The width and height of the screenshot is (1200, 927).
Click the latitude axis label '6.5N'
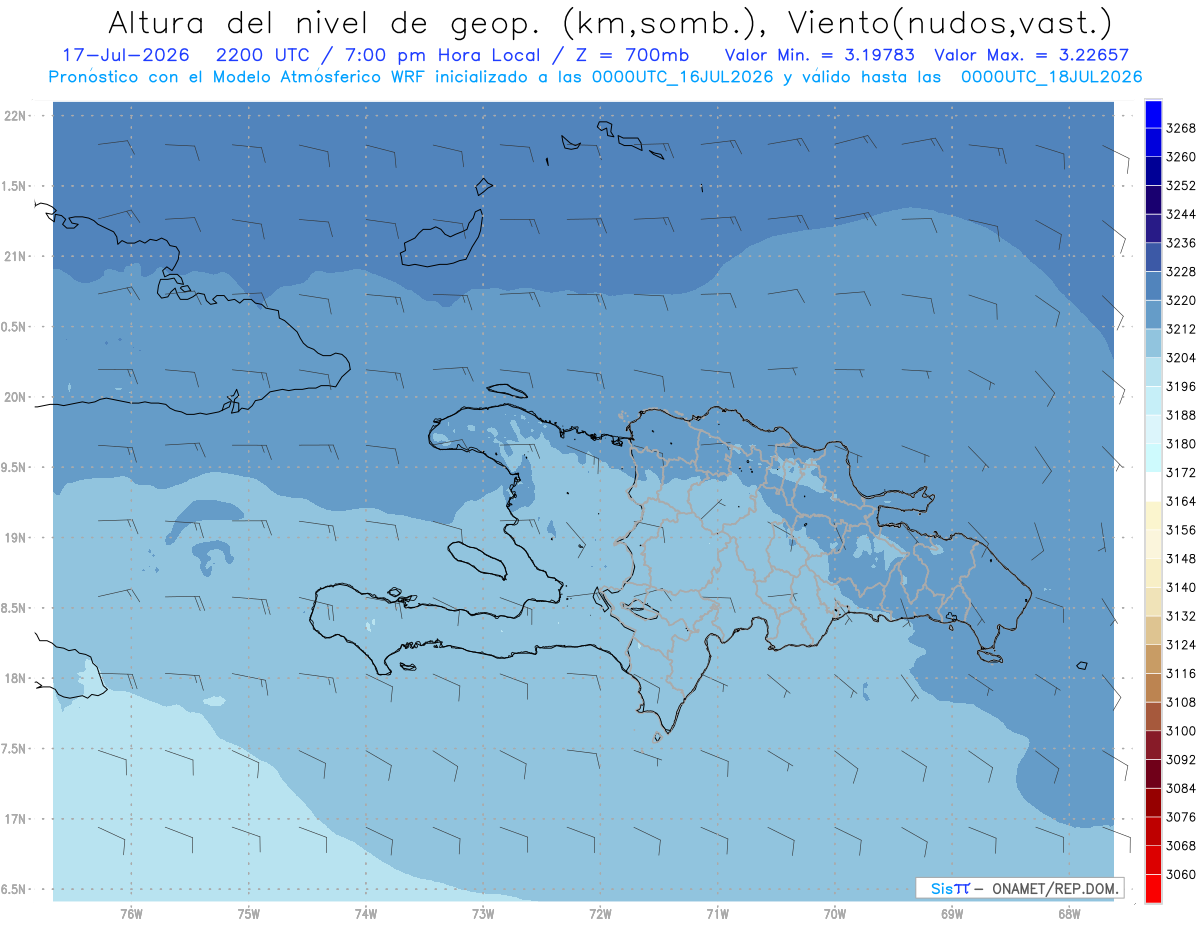pos(15,889)
